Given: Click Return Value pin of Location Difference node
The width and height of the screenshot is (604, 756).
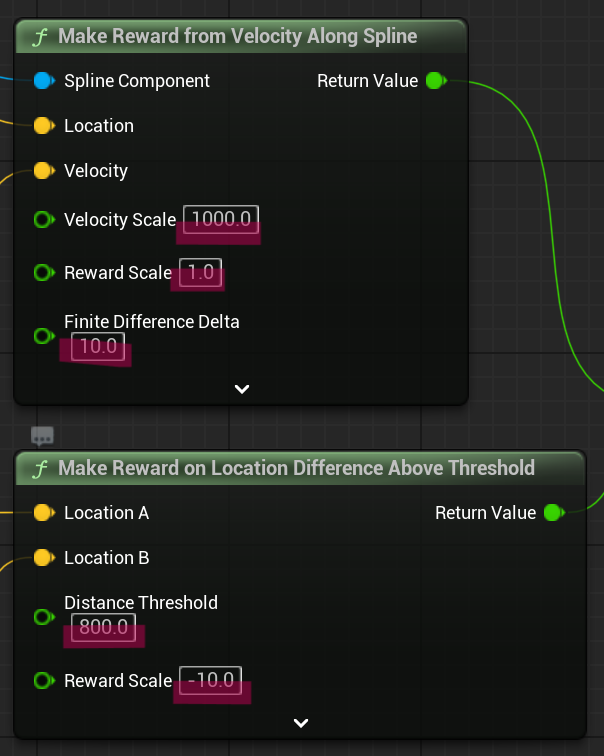Looking at the screenshot, I should [553, 513].
